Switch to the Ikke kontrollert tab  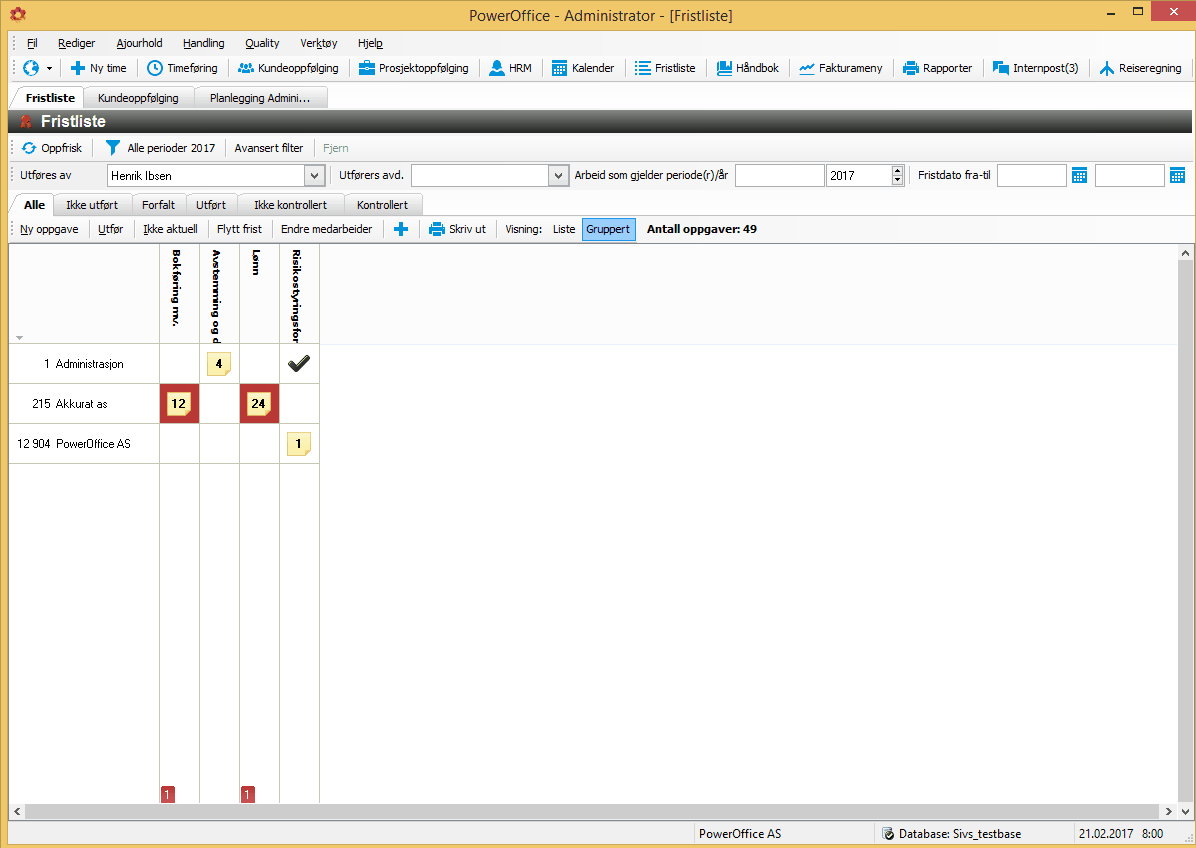[291, 205]
